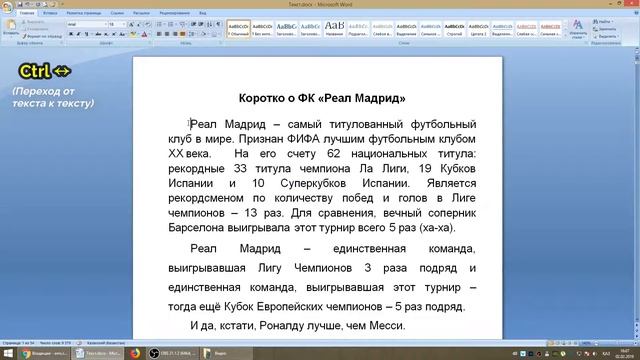Toggle subscript formatting

(106, 34)
